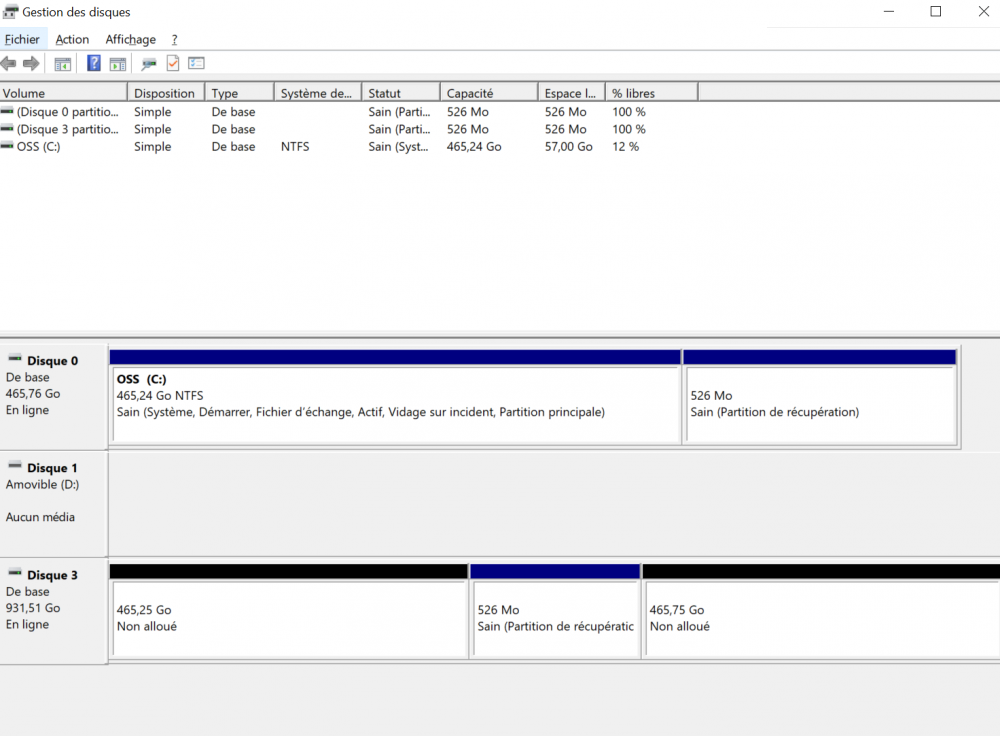Click the show/hide action pane icon

(x=118, y=64)
